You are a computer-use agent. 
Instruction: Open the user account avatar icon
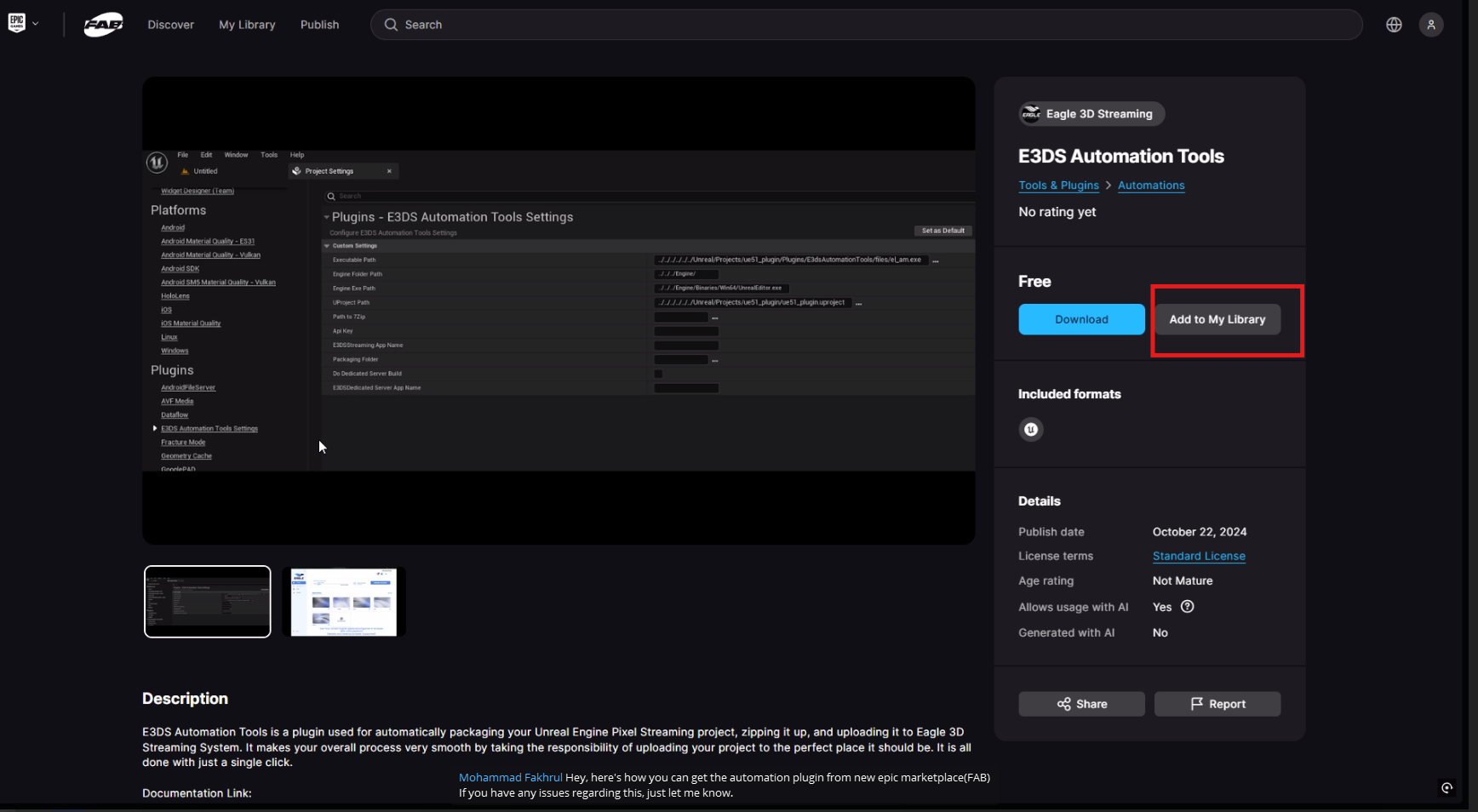tap(1431, 25)
